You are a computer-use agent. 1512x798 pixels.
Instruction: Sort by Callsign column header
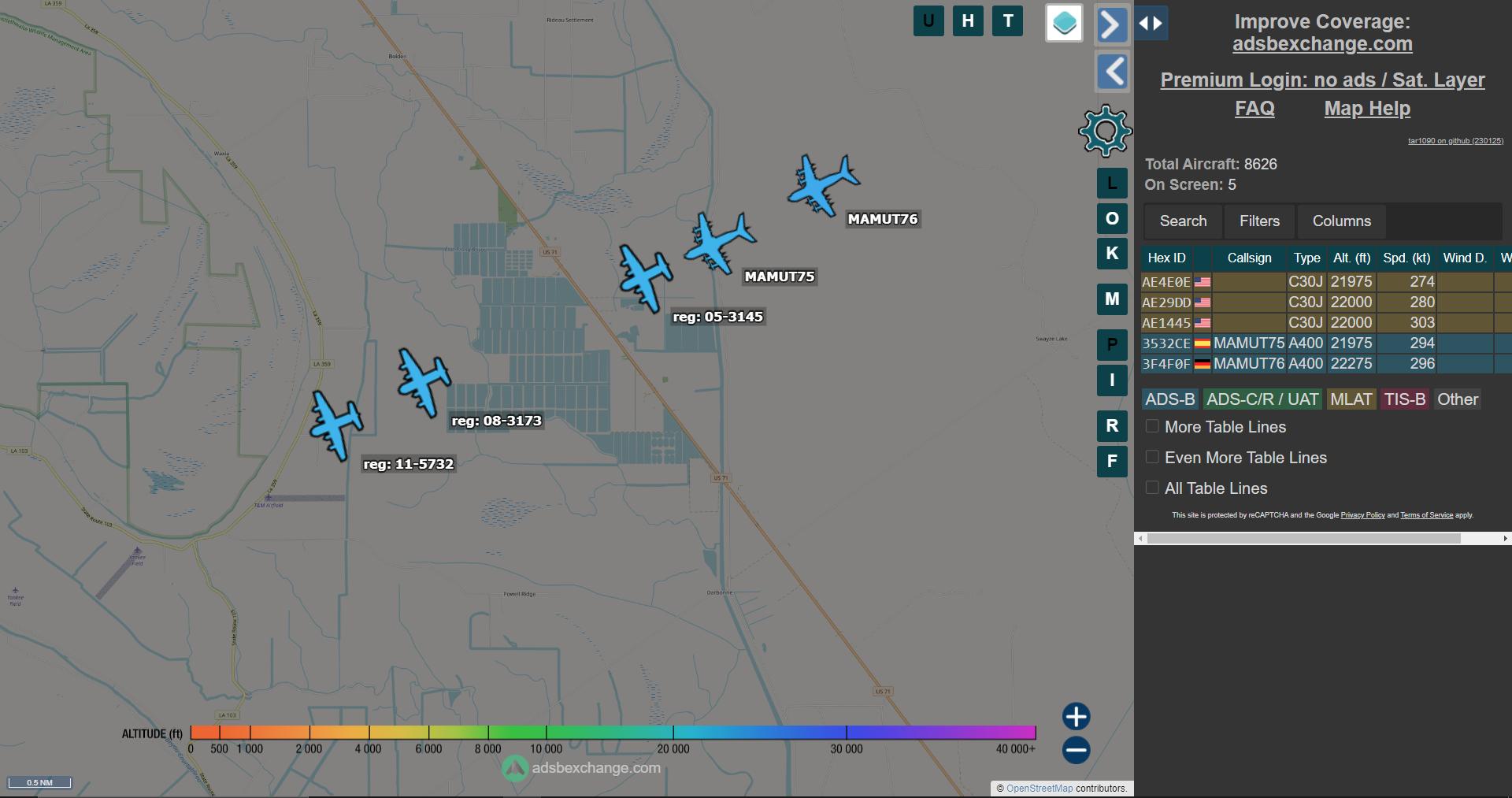coord(1249,258)
